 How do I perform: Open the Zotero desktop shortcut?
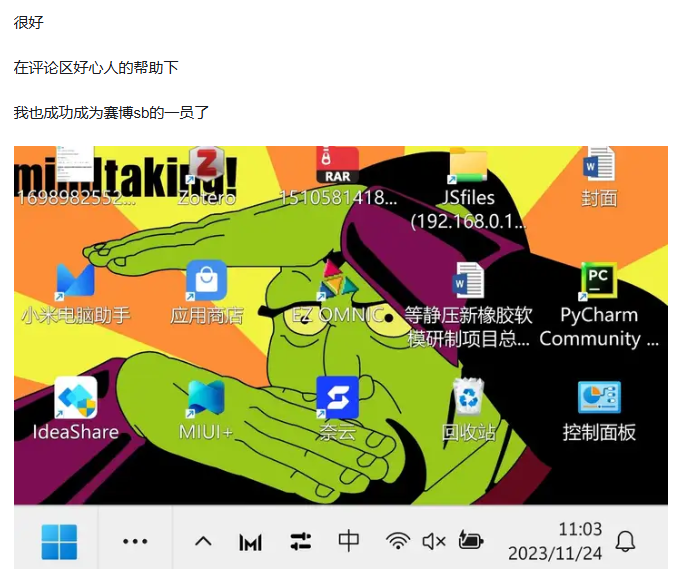coord(207,164)
